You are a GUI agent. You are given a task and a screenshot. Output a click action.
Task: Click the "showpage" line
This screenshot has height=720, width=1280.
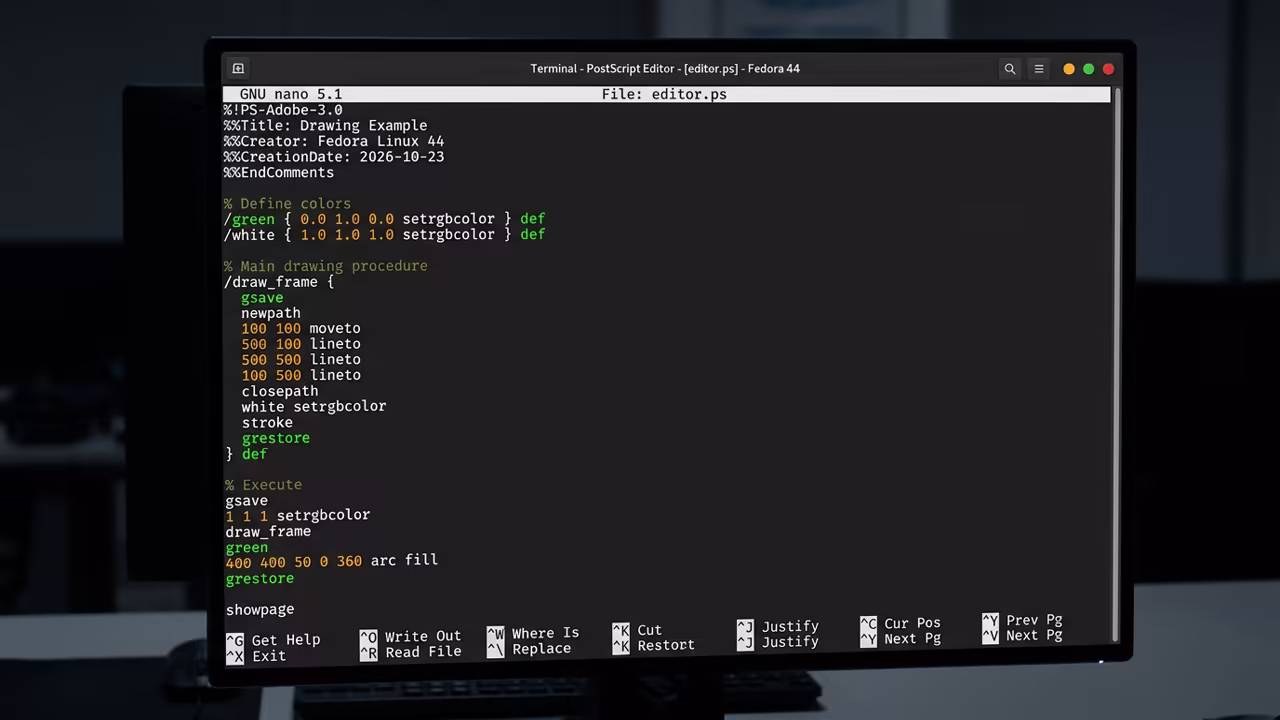[x=260, y=610]
